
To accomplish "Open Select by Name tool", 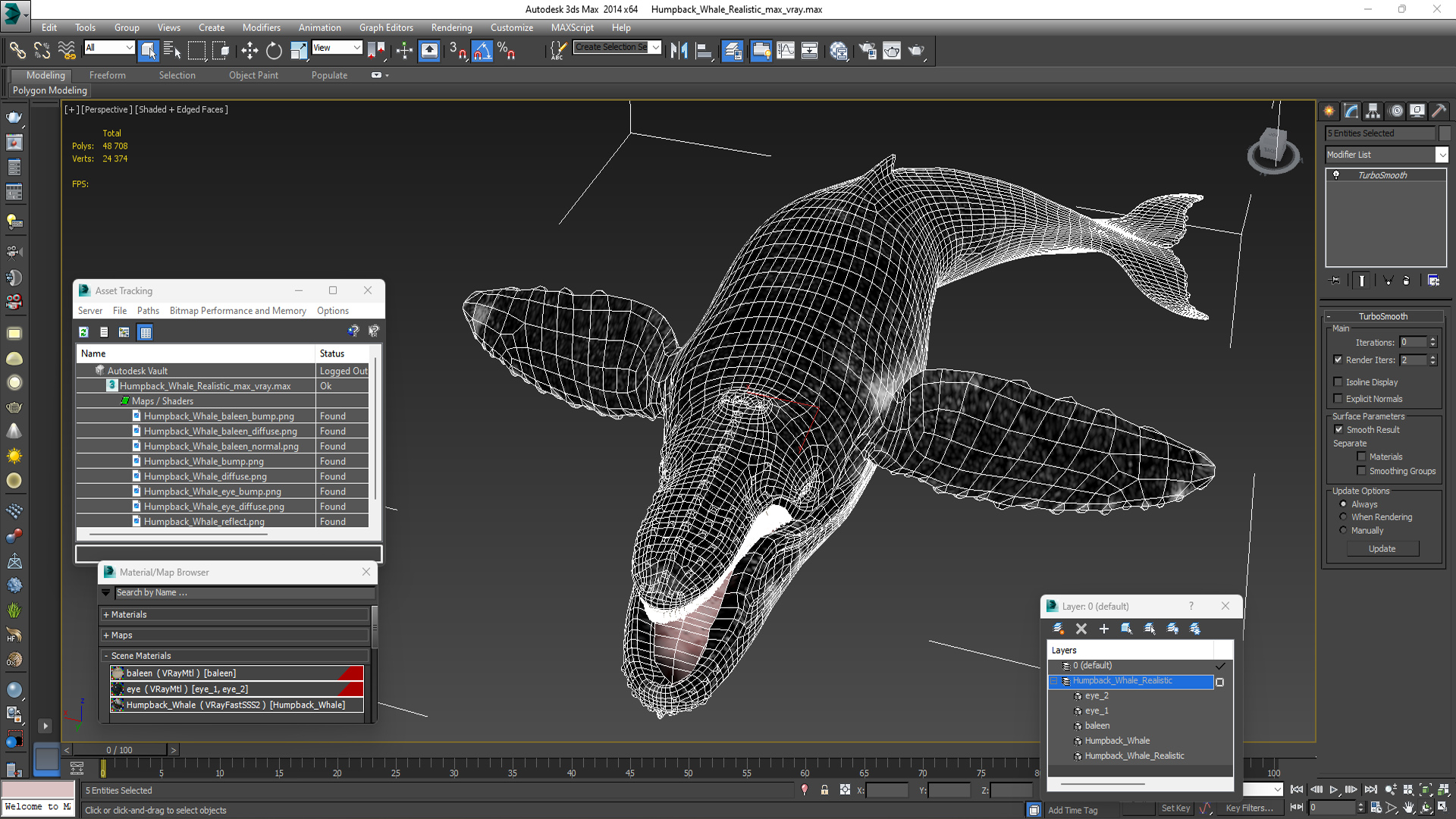I will pyautogui.click(x=172, y=51).
